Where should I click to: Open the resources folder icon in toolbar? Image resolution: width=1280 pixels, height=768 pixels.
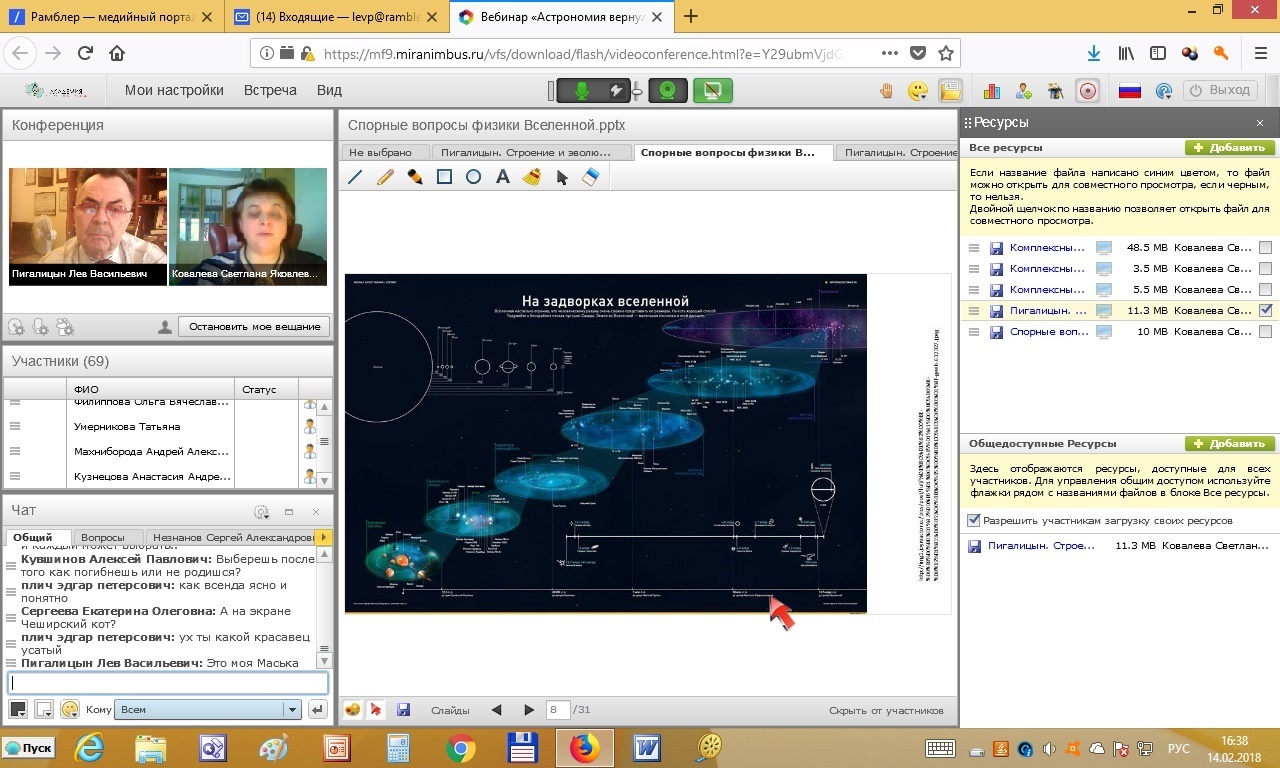point(949,90)
